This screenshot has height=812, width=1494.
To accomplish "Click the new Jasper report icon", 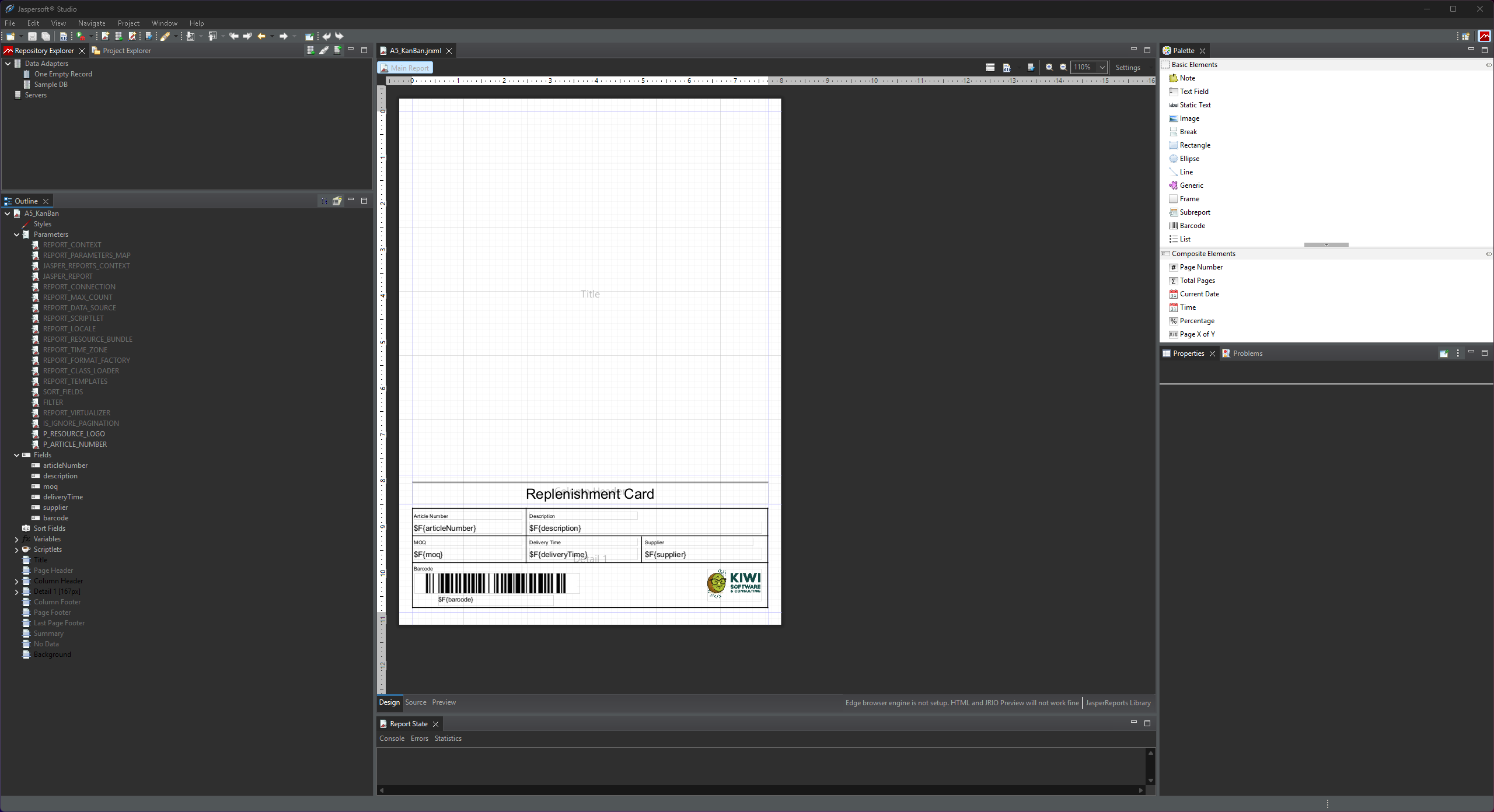I will coord(105,36).
